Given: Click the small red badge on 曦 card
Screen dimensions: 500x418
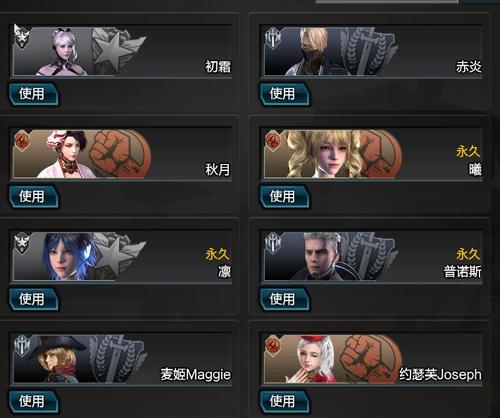Looking at the screenshot, I should 273,140.
